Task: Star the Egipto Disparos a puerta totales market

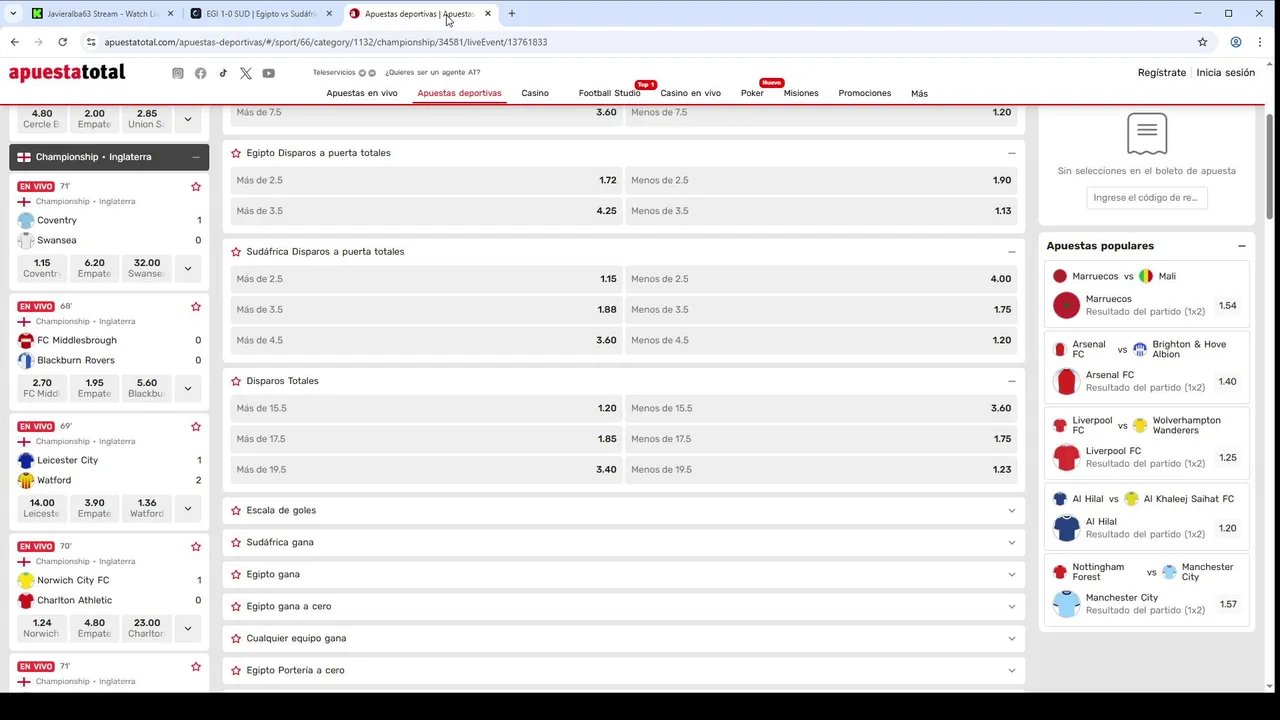Action: [236, 153]
